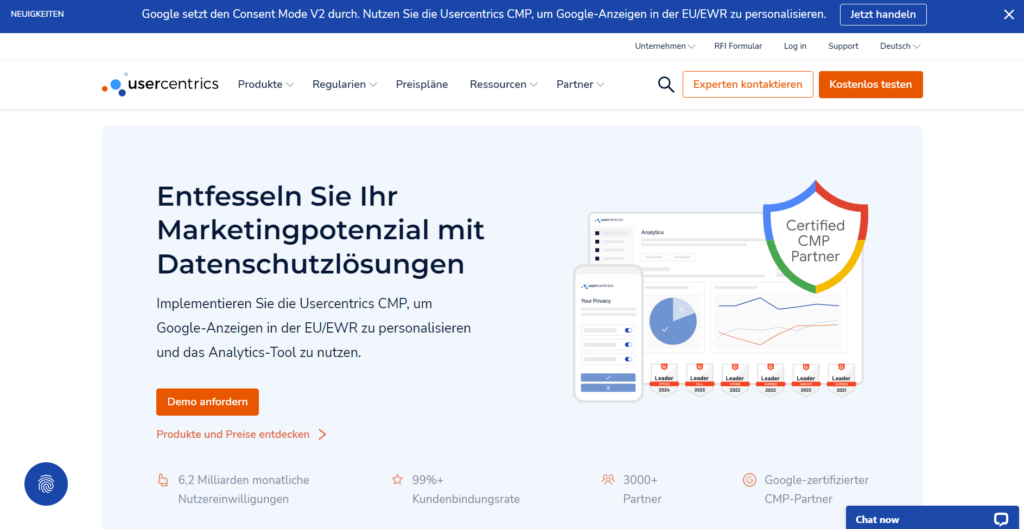Click the Certified CMP Partner shield

coord(815,237)
